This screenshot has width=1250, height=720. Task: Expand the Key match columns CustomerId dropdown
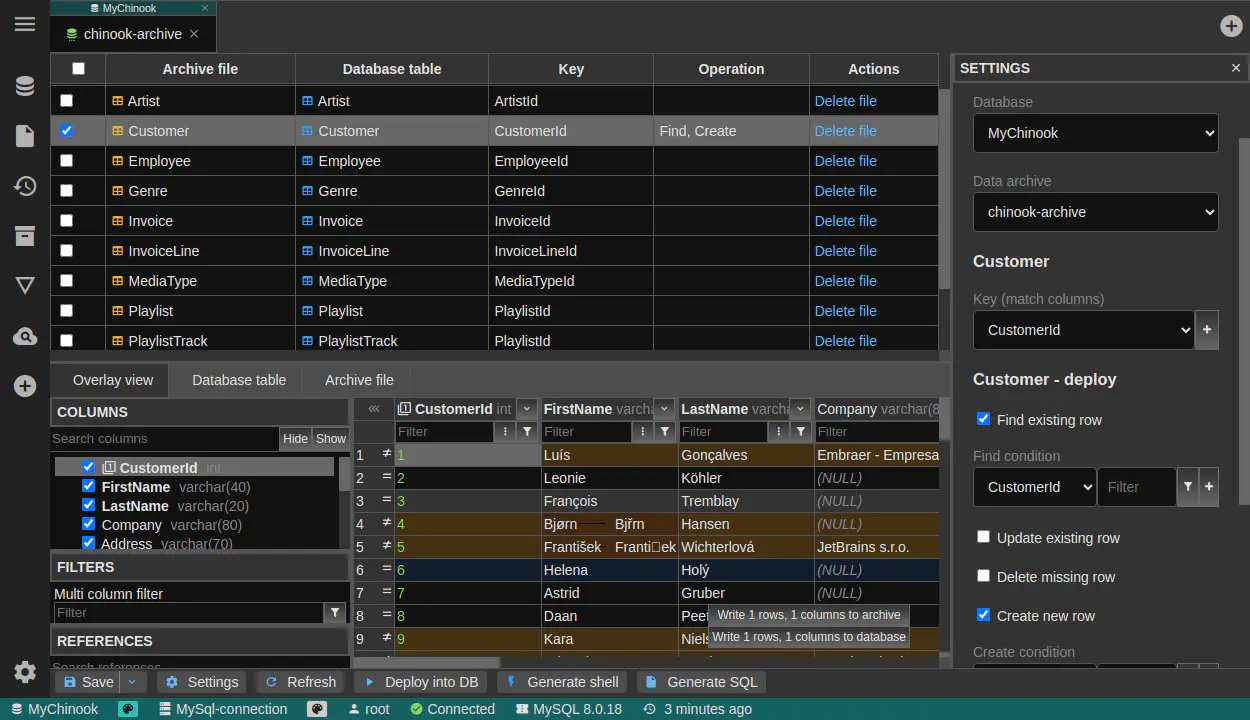pos(1083,330)
